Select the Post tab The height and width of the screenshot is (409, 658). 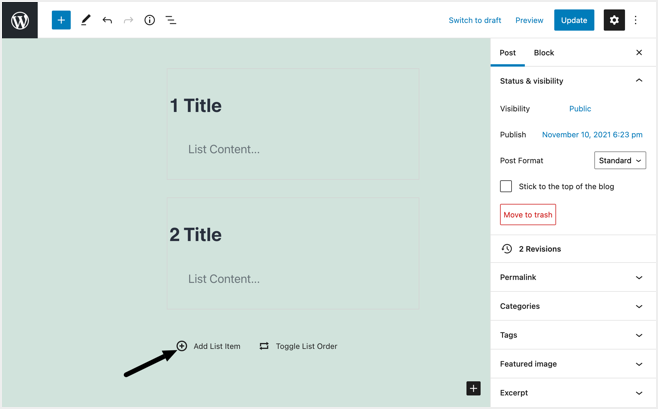(x=508, y=53)
